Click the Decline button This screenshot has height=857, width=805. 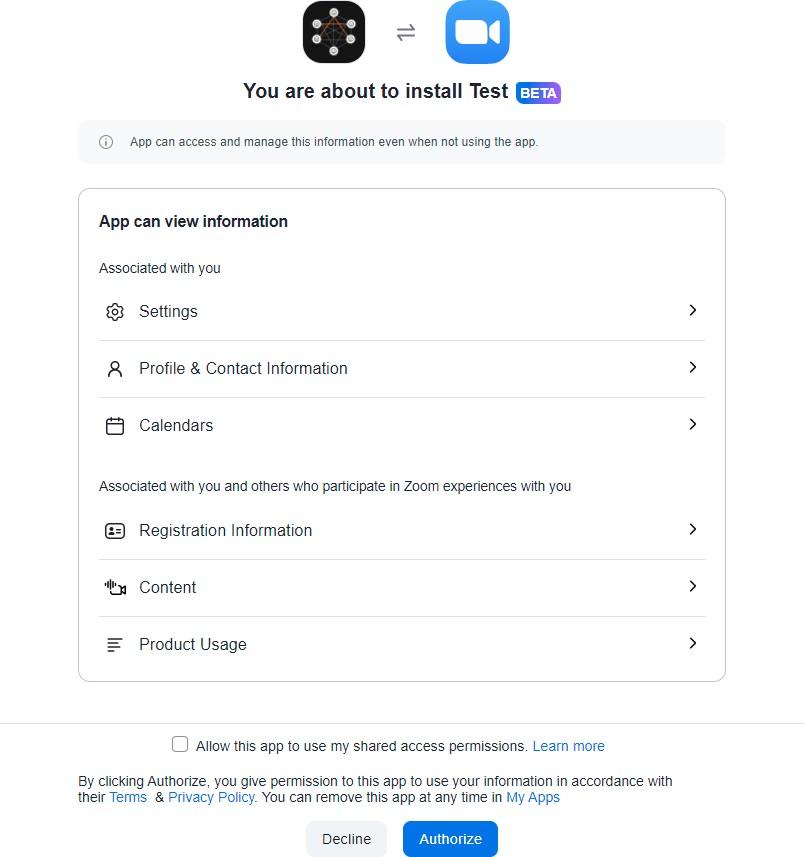(x=346, y=839)
